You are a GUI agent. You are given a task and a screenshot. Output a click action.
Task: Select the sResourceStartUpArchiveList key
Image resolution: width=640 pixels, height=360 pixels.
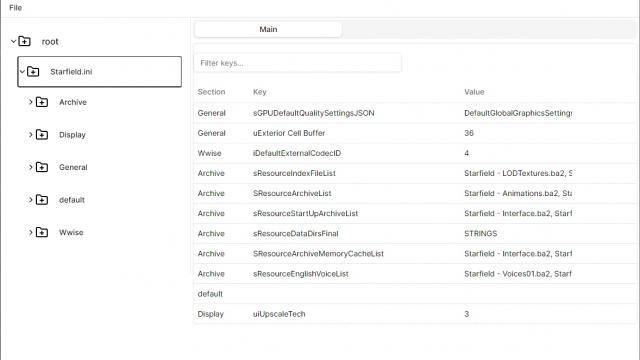click(305, 213)
